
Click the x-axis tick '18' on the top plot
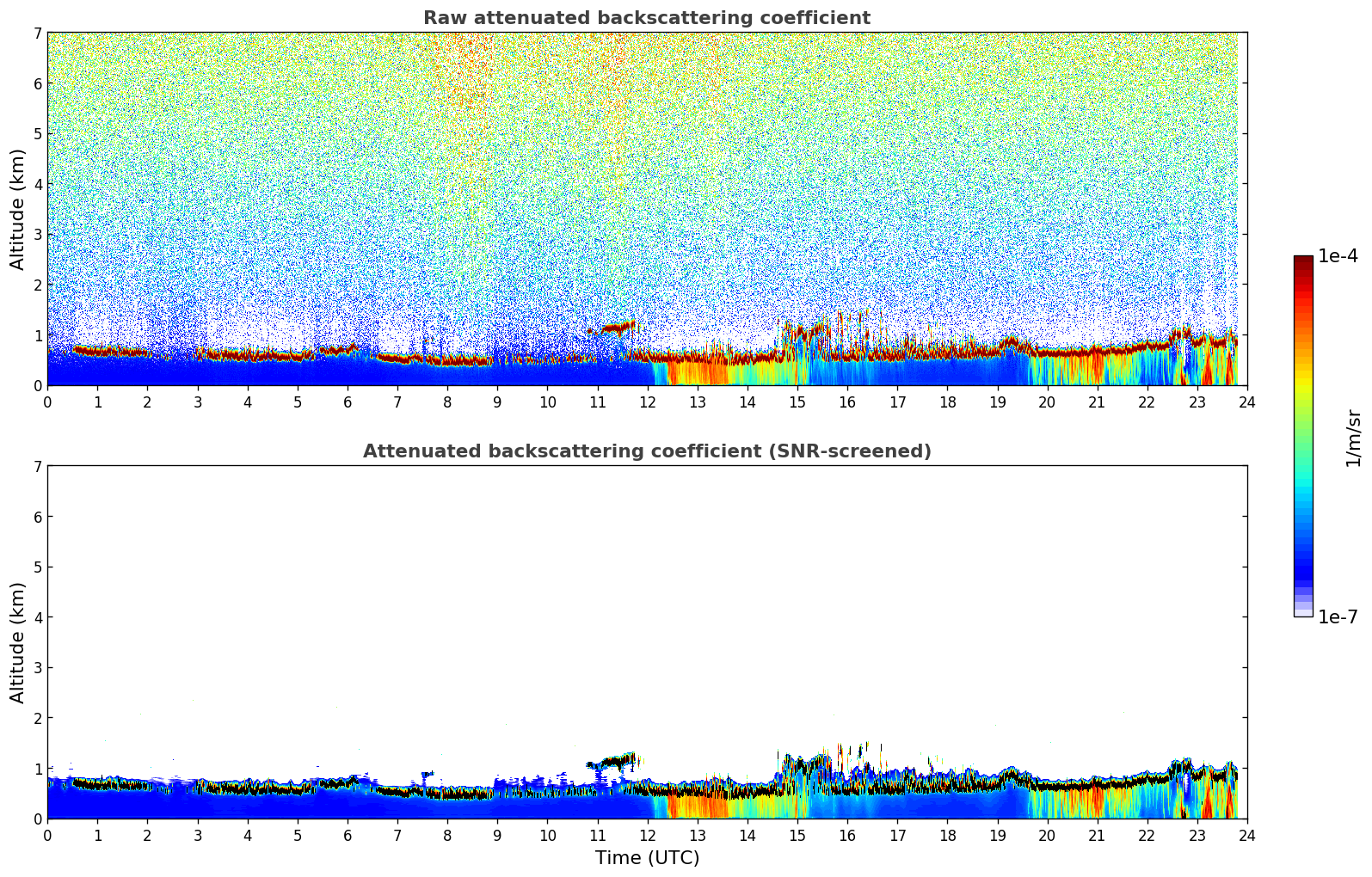pos(947,402)
